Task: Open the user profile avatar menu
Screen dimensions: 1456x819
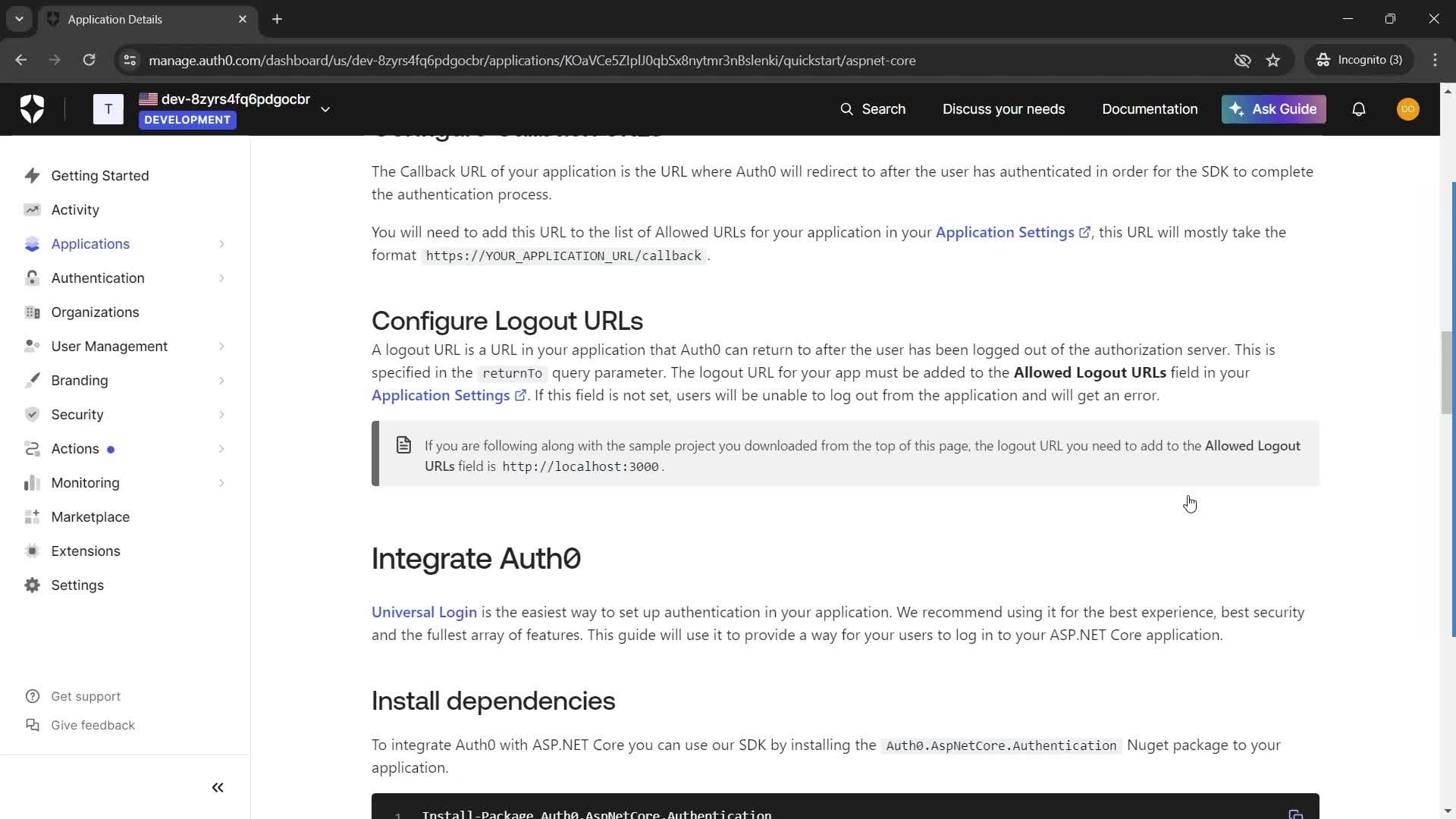Action: pyautogui.click(x=1407, y=109)
